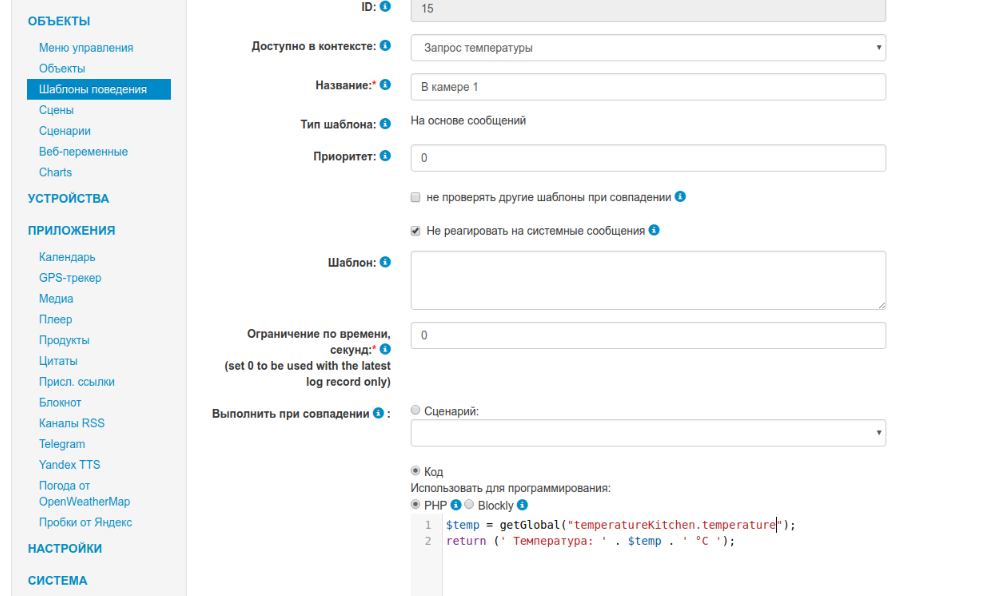This screenshot has width=992, height=596.
Task: Choose Blockly programming option
Action: coord(469,505)
